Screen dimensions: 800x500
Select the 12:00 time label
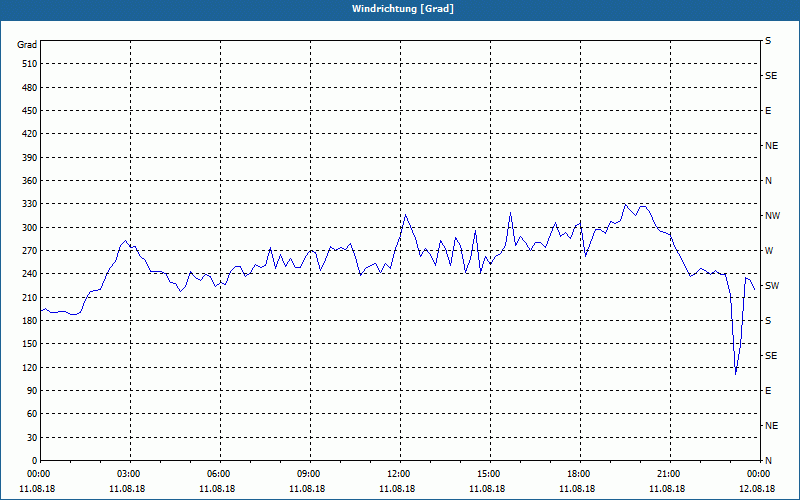tap(399, 474)
